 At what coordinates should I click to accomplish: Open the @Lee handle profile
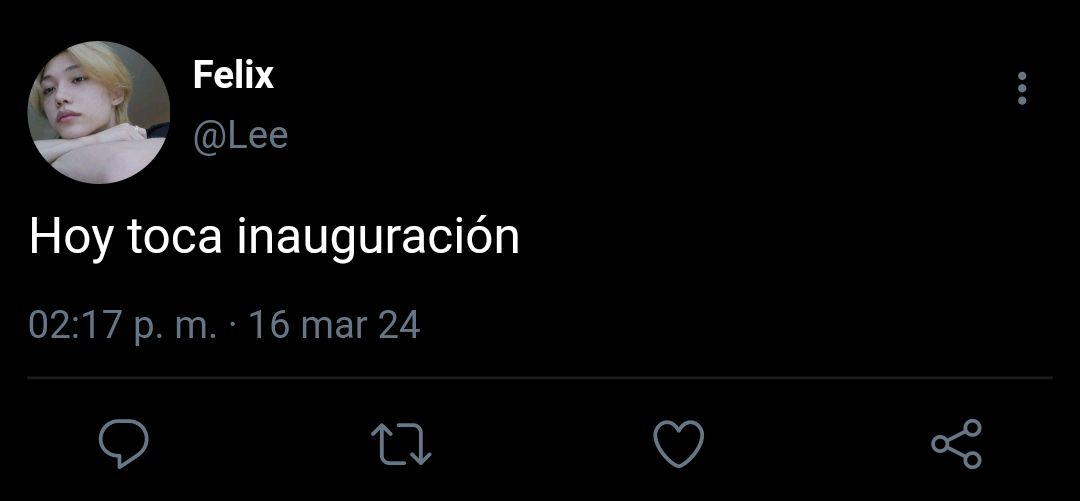[240, 136]
